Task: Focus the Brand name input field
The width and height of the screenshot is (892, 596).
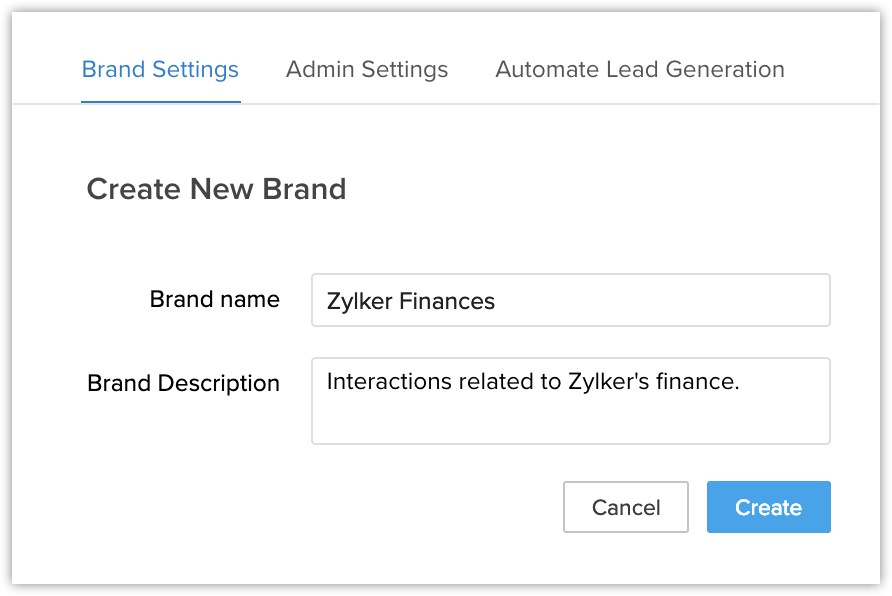Action: point(570,301)
